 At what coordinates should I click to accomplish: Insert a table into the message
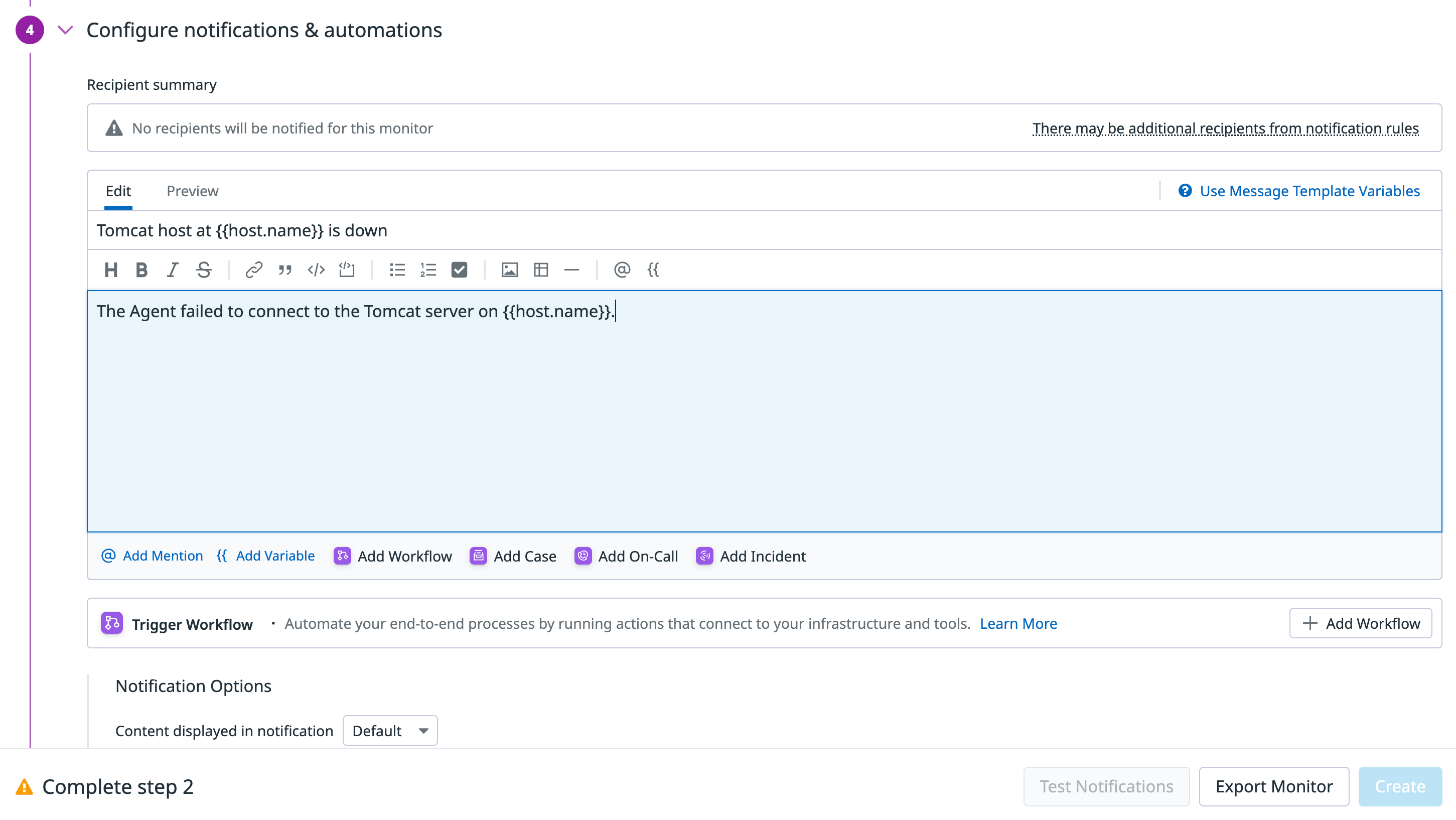tap(541, 270)
